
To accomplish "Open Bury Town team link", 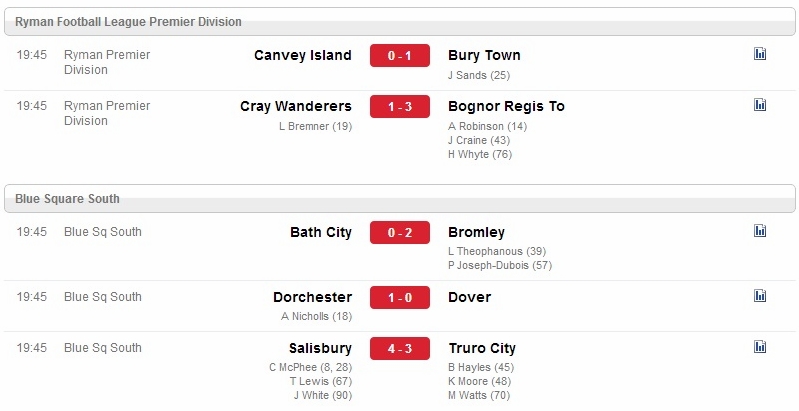I will pos(484,56).
